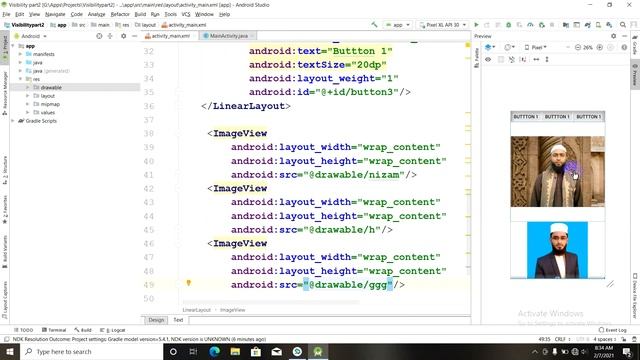Click the preview warnings info icon
Screen dimensions: 640x360
coord(624,47)
